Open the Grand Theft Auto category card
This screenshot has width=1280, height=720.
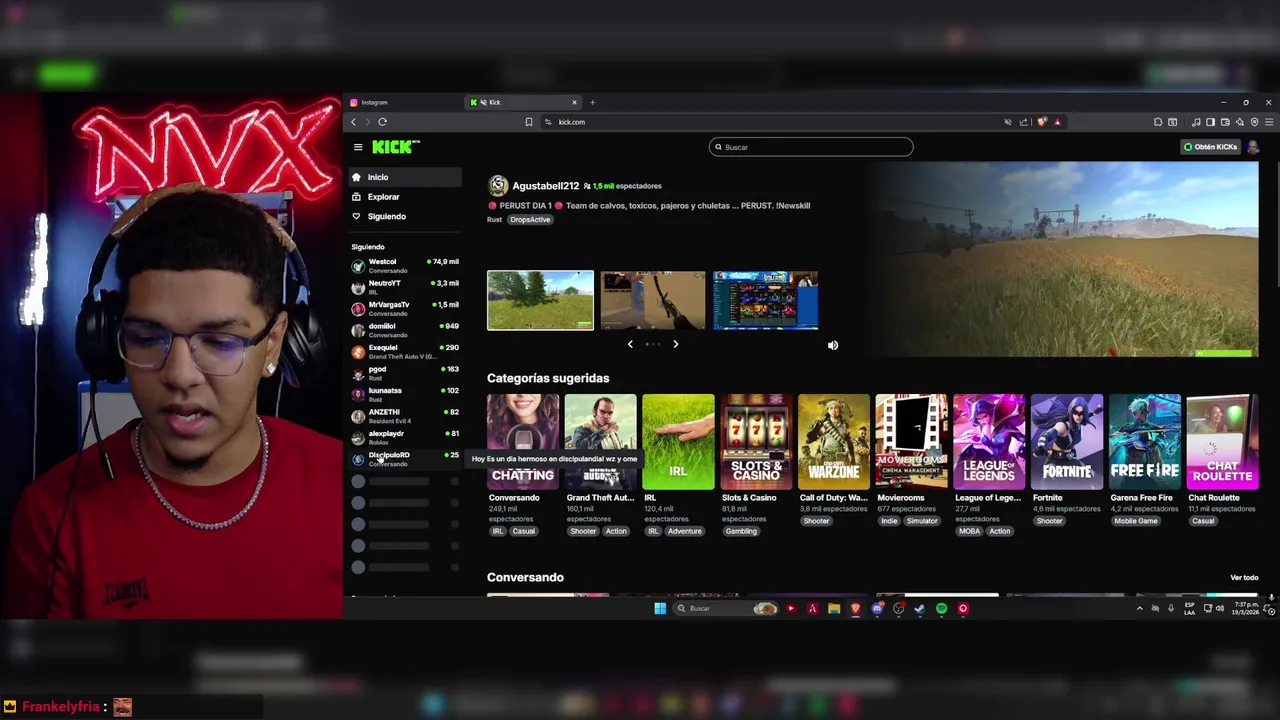(x=600, y=442)
